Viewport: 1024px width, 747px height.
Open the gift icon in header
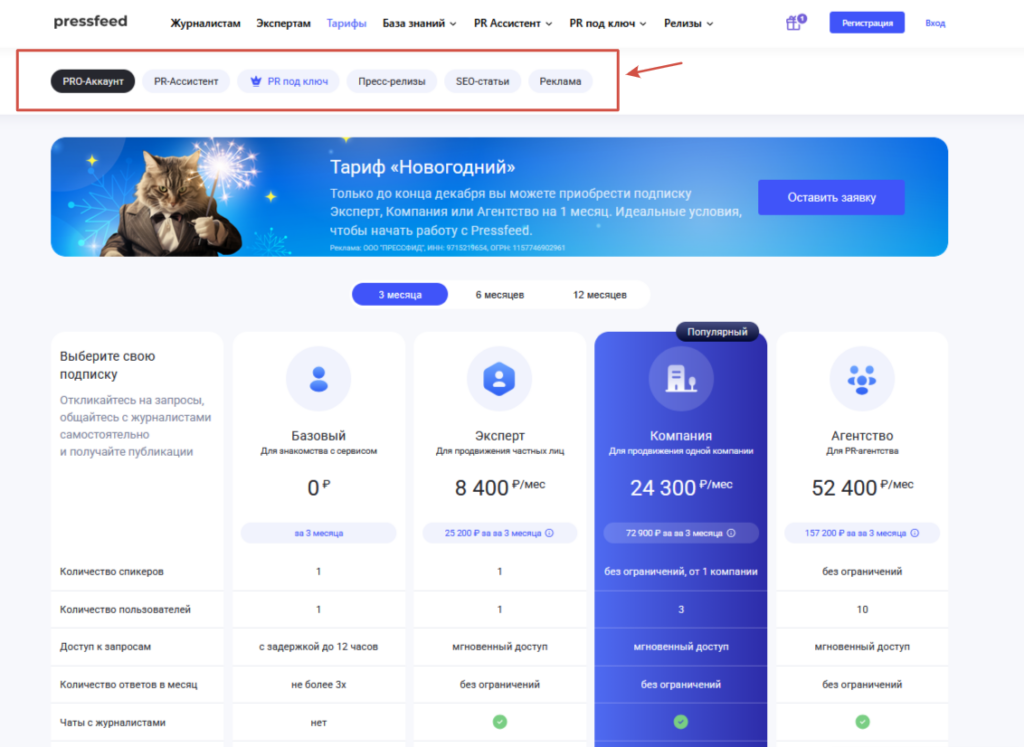coord(795,23)
